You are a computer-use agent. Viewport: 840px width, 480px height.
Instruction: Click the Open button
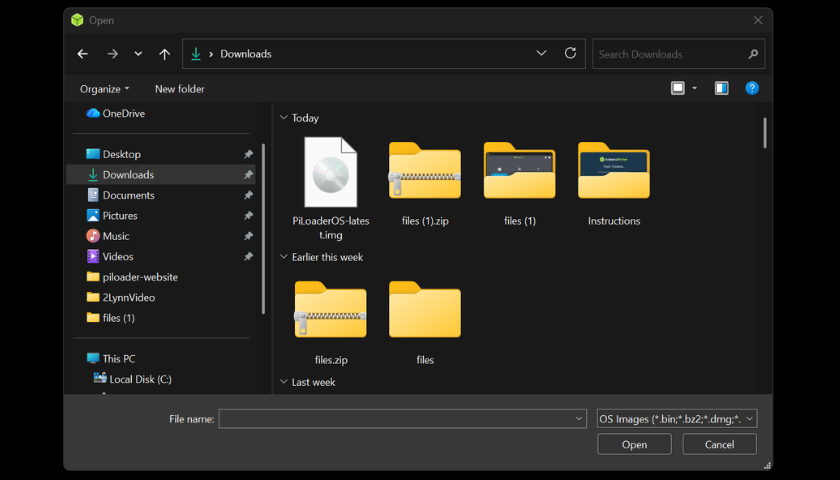coord(634,444)
